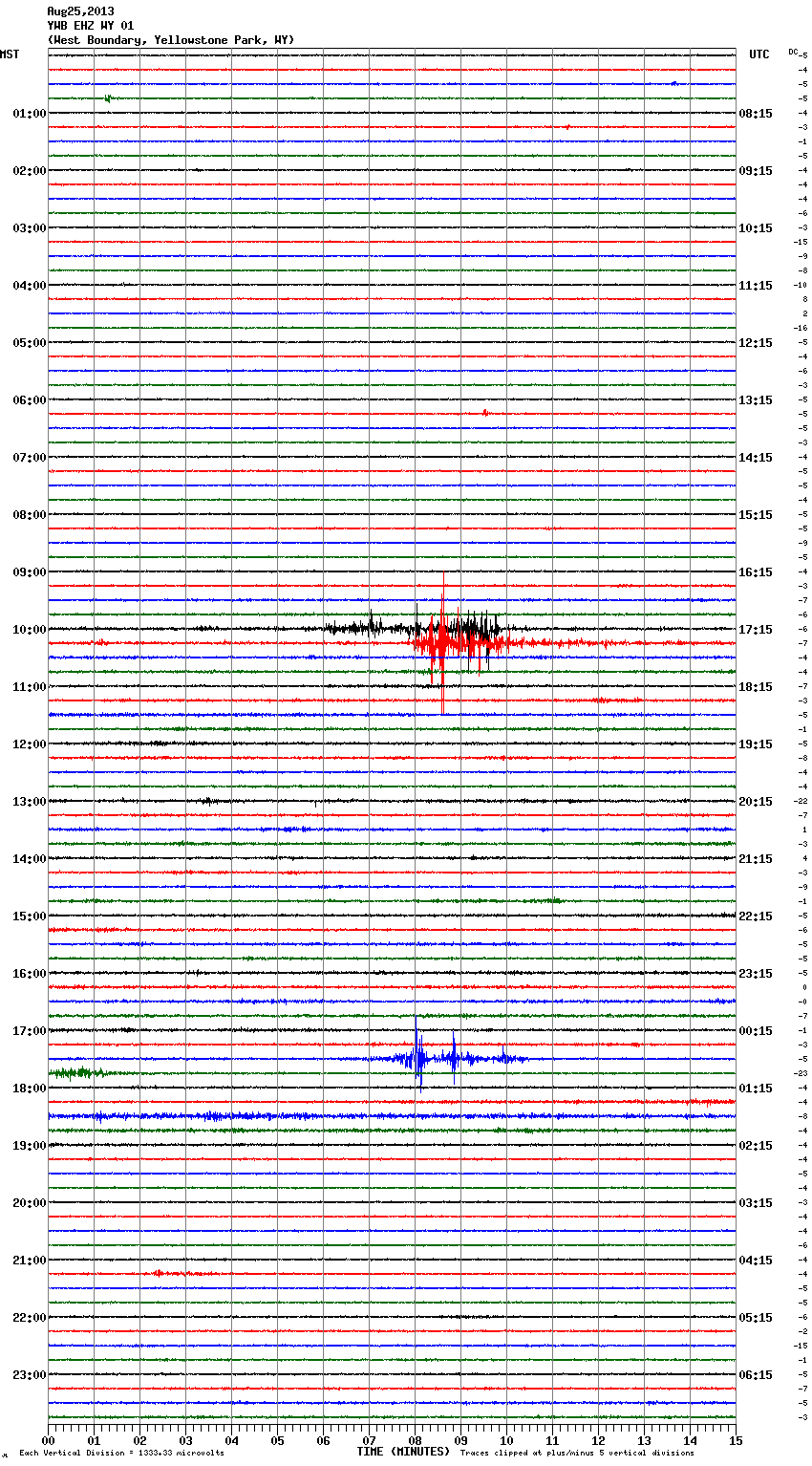
Task: Click the DC offset column header
Action: [793, 52]
